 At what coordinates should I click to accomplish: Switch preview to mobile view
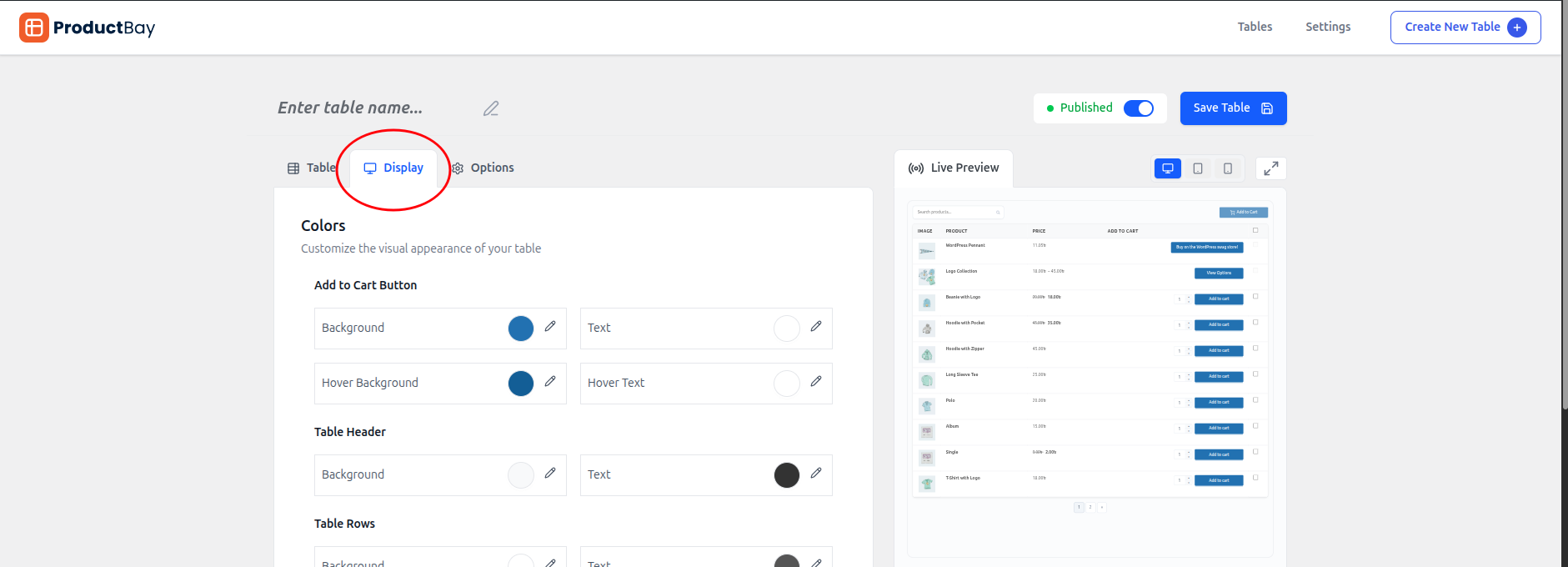1228,168
